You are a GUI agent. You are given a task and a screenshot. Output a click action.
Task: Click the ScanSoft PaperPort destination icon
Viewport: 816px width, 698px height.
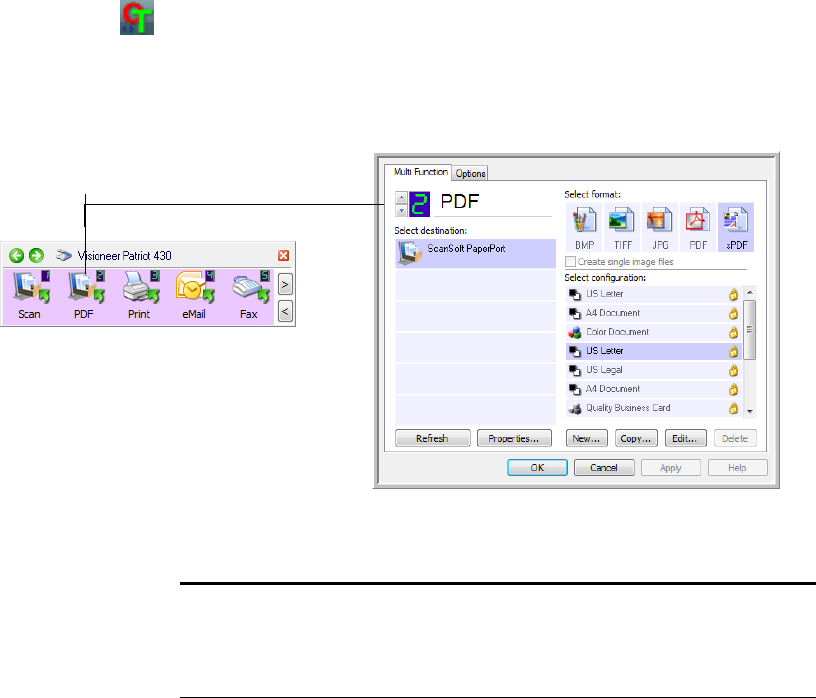410,253
